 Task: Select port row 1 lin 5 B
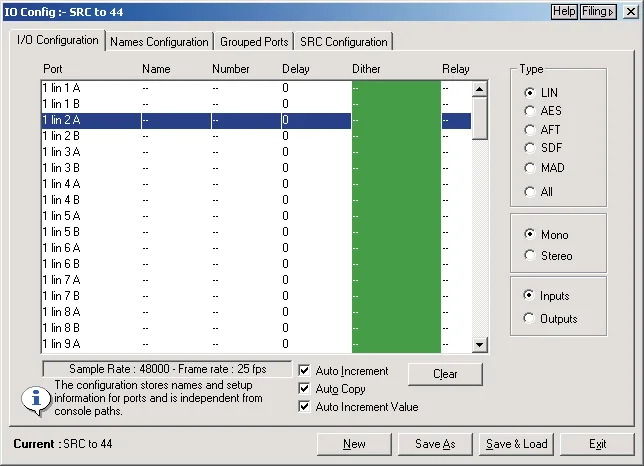pyautogui.click(x=256, y=232)
